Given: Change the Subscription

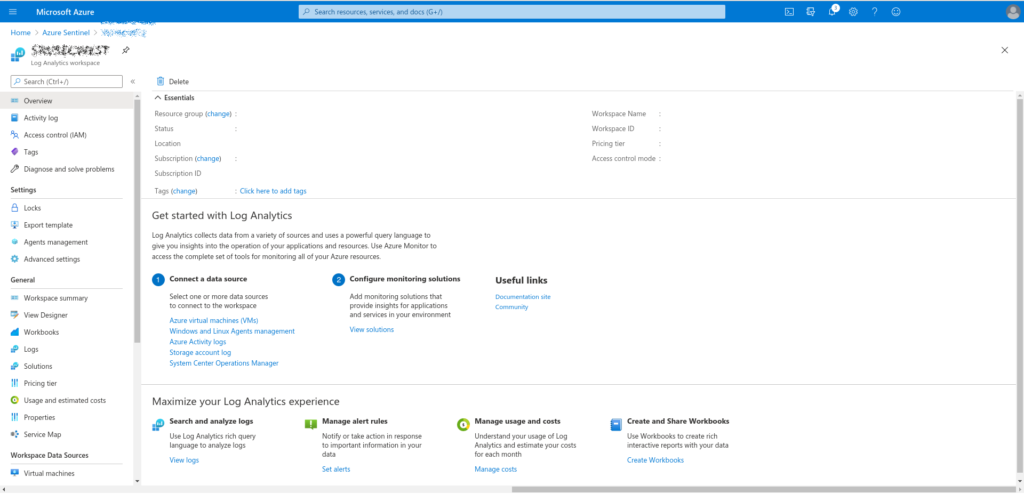Looking at the screenshot, I should pos(208,159).
